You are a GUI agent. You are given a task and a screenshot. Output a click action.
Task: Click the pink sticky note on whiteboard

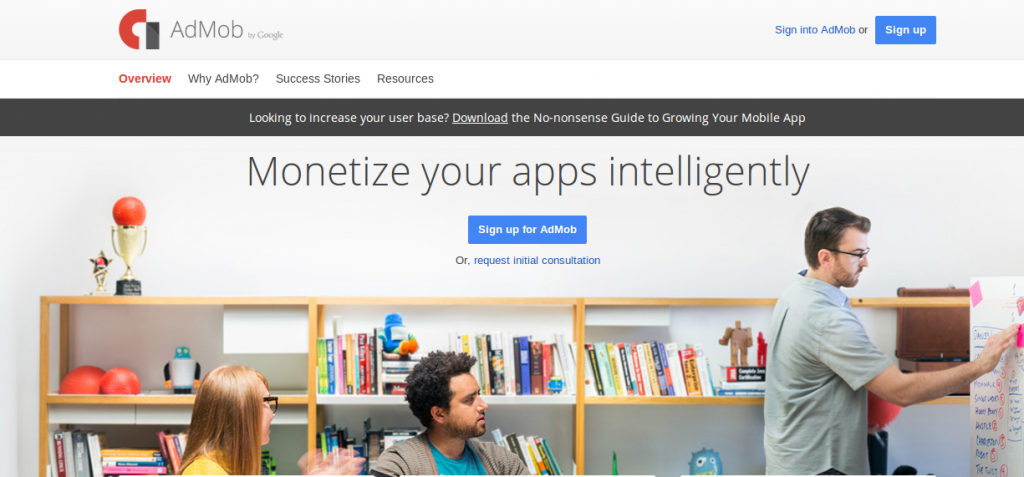click(976, 293)
